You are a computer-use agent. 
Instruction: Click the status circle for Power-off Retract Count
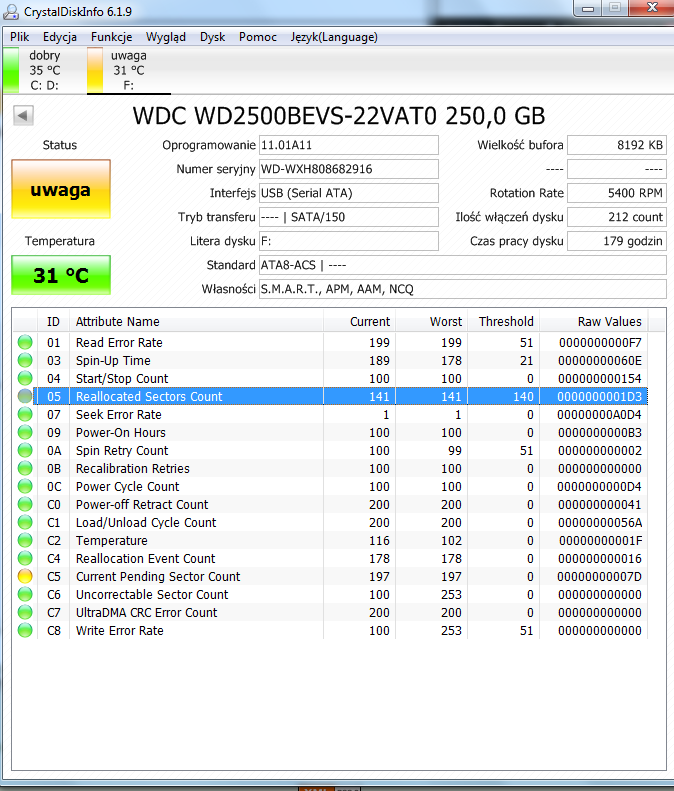(25, 504)
